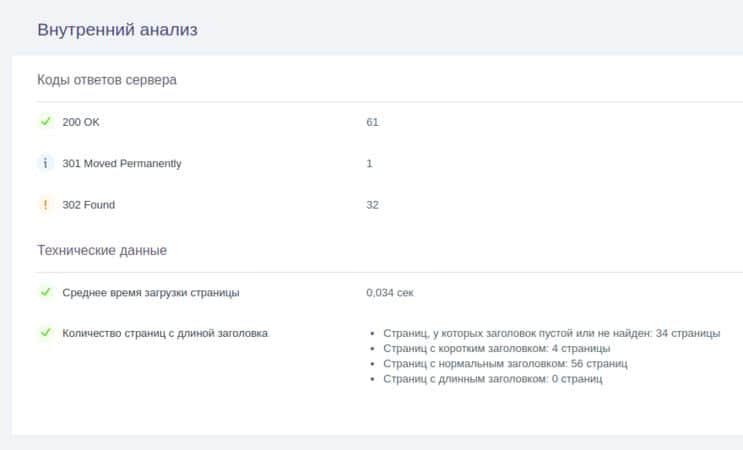The image size is (743, 450).
Task: Click the short-title bullet showing 4 страницы
Action: pyautogui.click(x=496, y=349)
